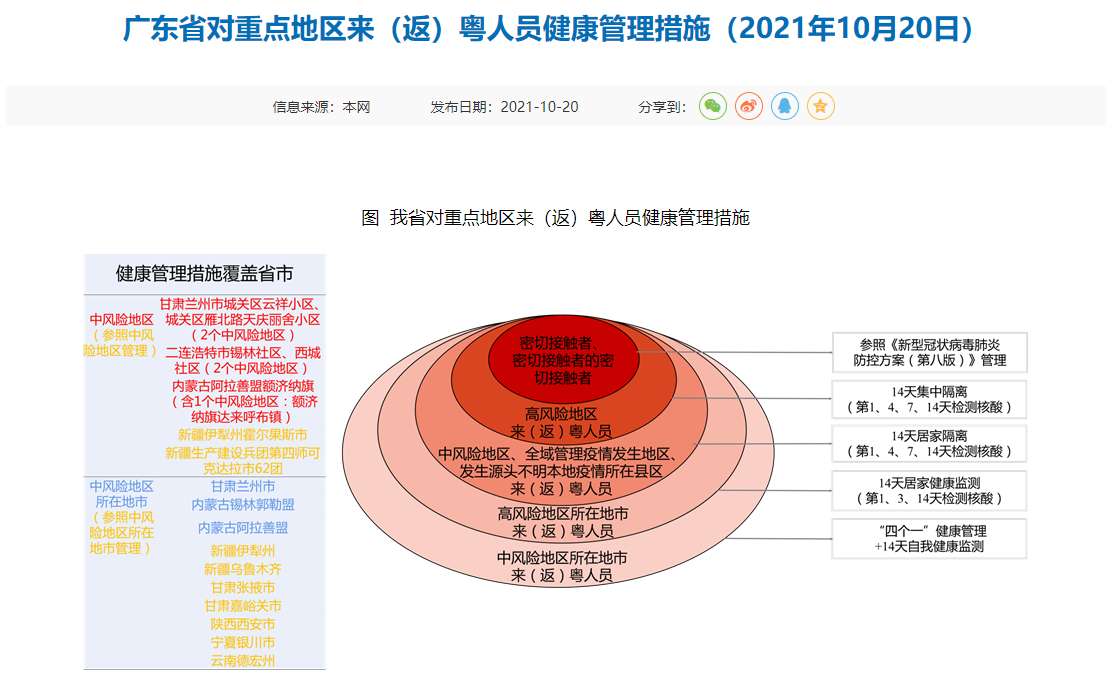Viewport: 1115px width, 679px height.
Task: Click the 14天集中隔离 measure box
Action: (929, 399)
